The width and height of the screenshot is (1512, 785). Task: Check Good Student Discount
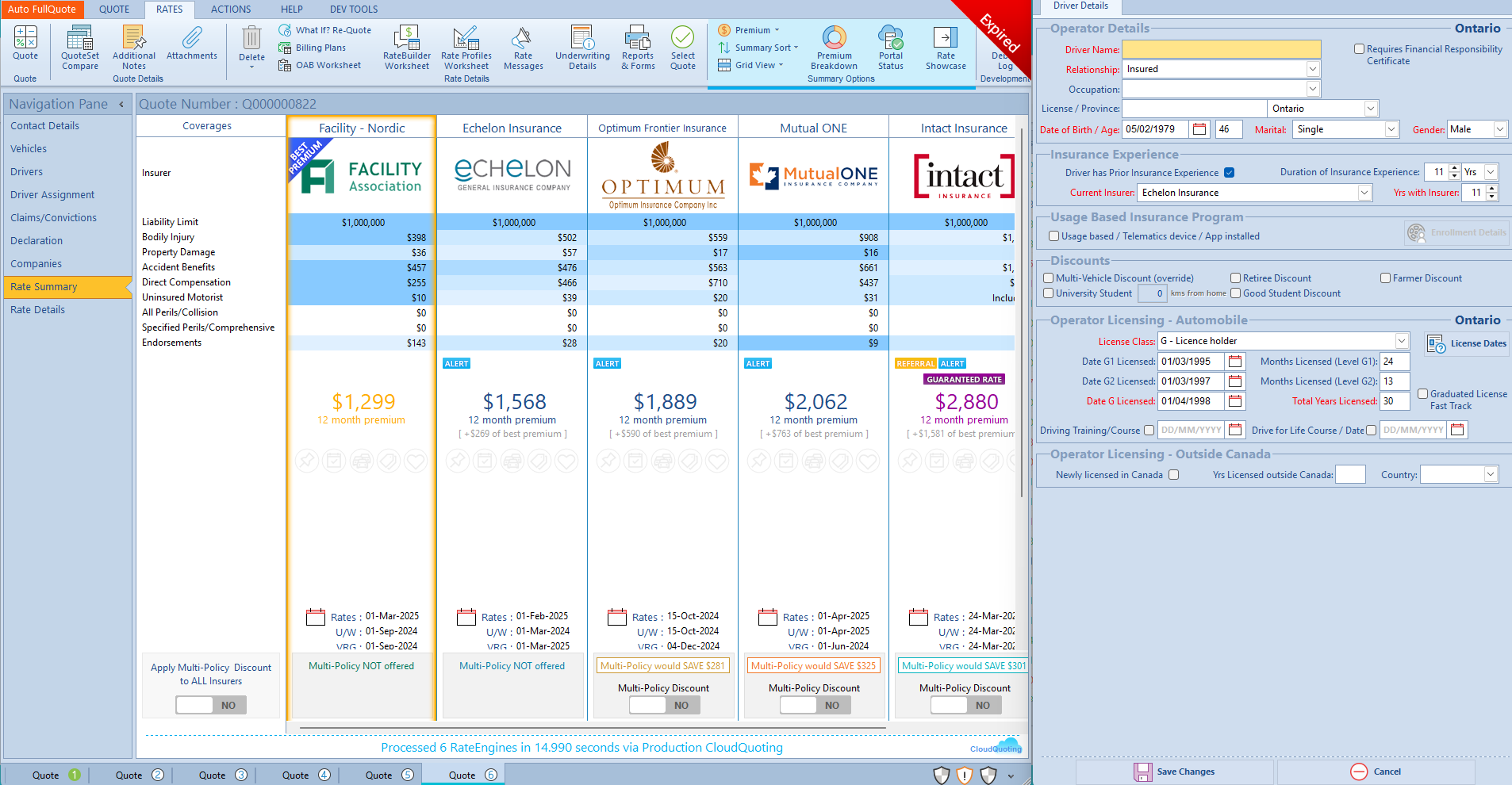click(1235, 293)
